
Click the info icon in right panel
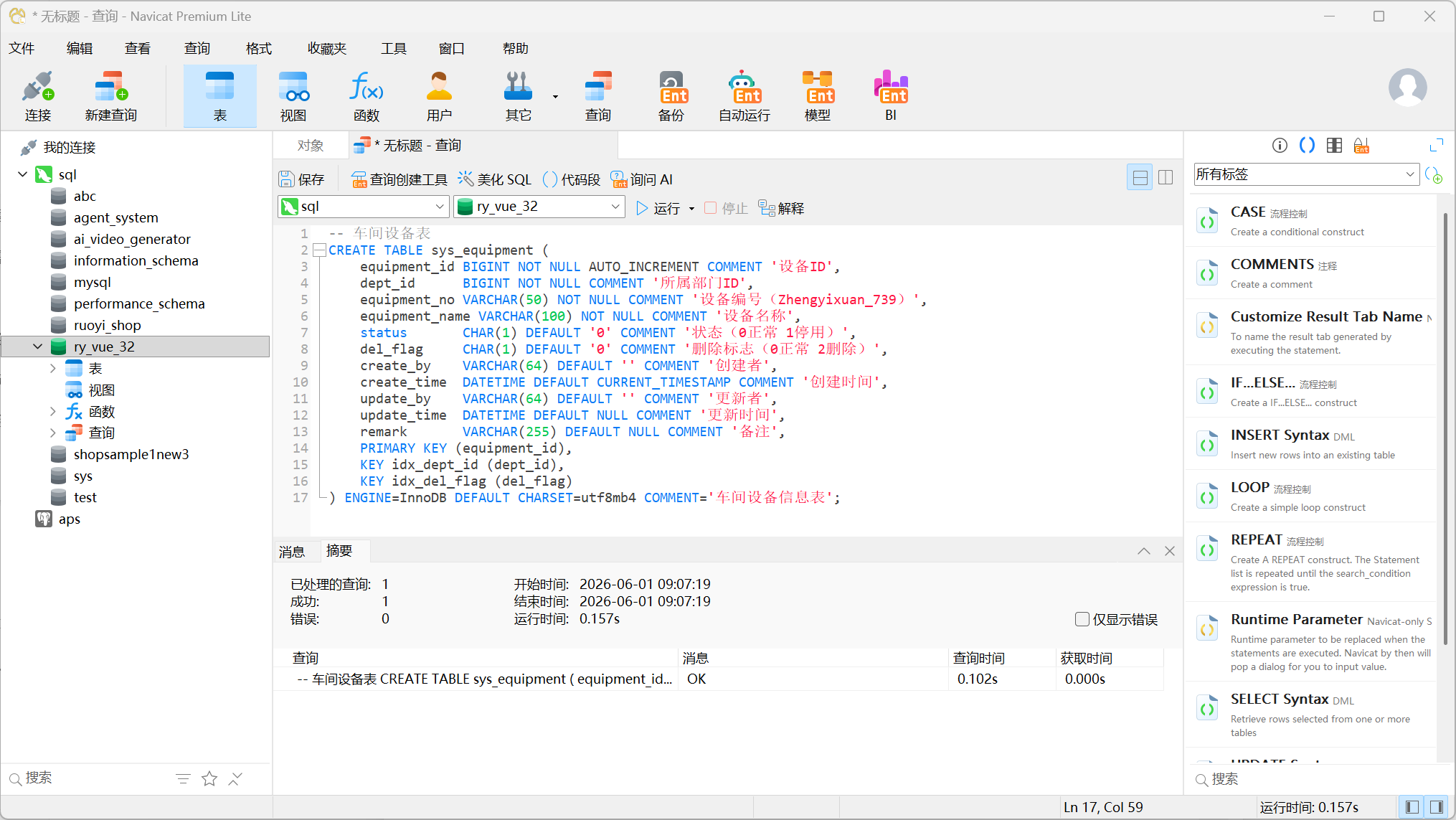coord(1280,146)
